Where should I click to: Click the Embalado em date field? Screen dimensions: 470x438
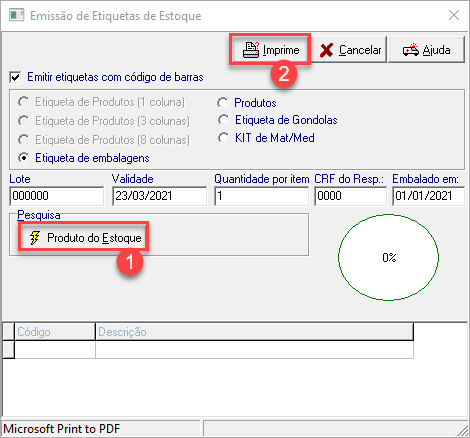click(x=428, y=196)
